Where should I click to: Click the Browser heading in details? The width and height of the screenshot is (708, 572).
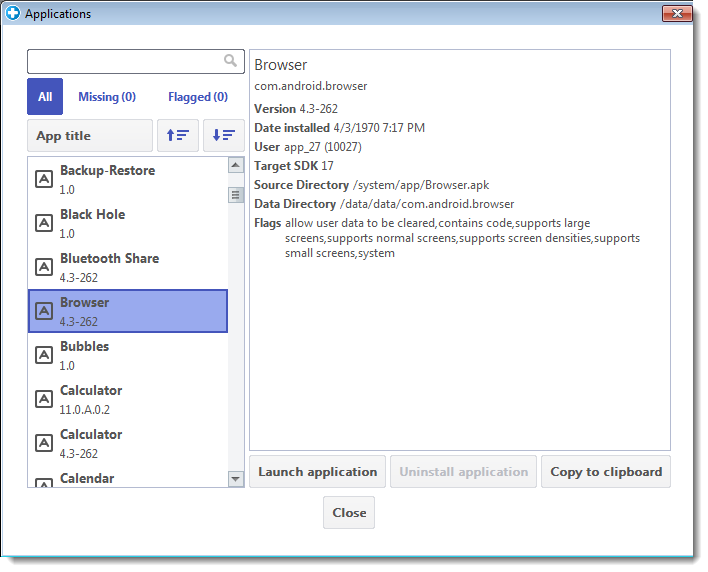point(280,65)
